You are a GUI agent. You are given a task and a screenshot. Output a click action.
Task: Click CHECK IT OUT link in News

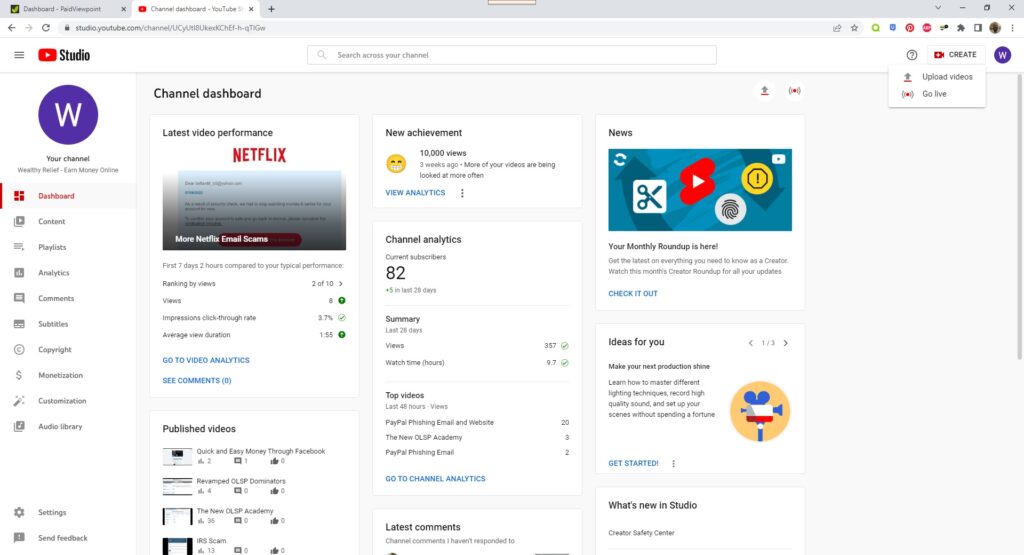[633, 294]
